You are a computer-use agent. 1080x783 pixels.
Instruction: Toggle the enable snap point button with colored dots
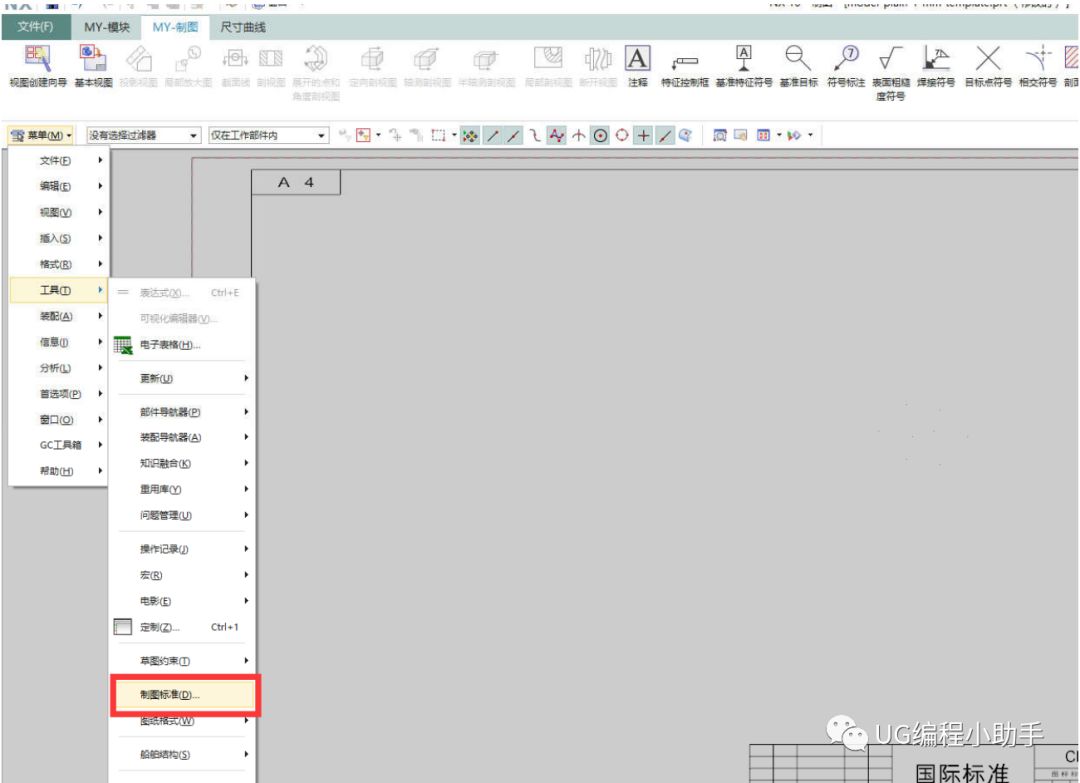[470, 136]
